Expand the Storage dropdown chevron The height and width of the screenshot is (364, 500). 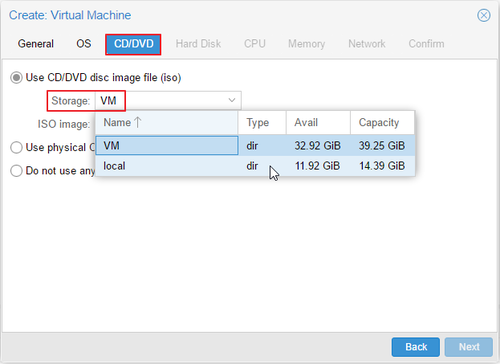click(x=232, y=100)
